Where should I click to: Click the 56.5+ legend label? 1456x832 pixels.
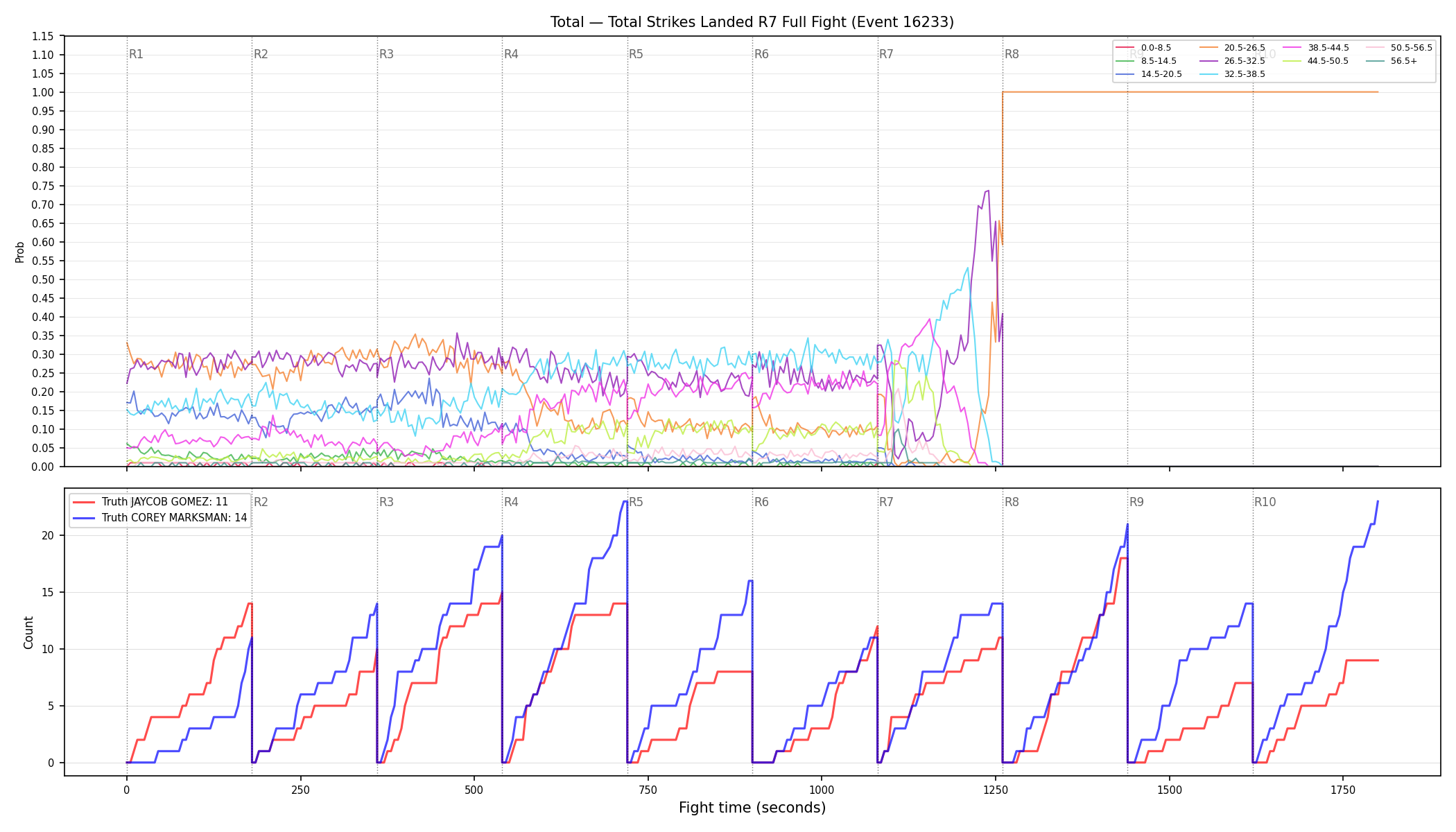pyautogui.click(x=1404, y=61)
